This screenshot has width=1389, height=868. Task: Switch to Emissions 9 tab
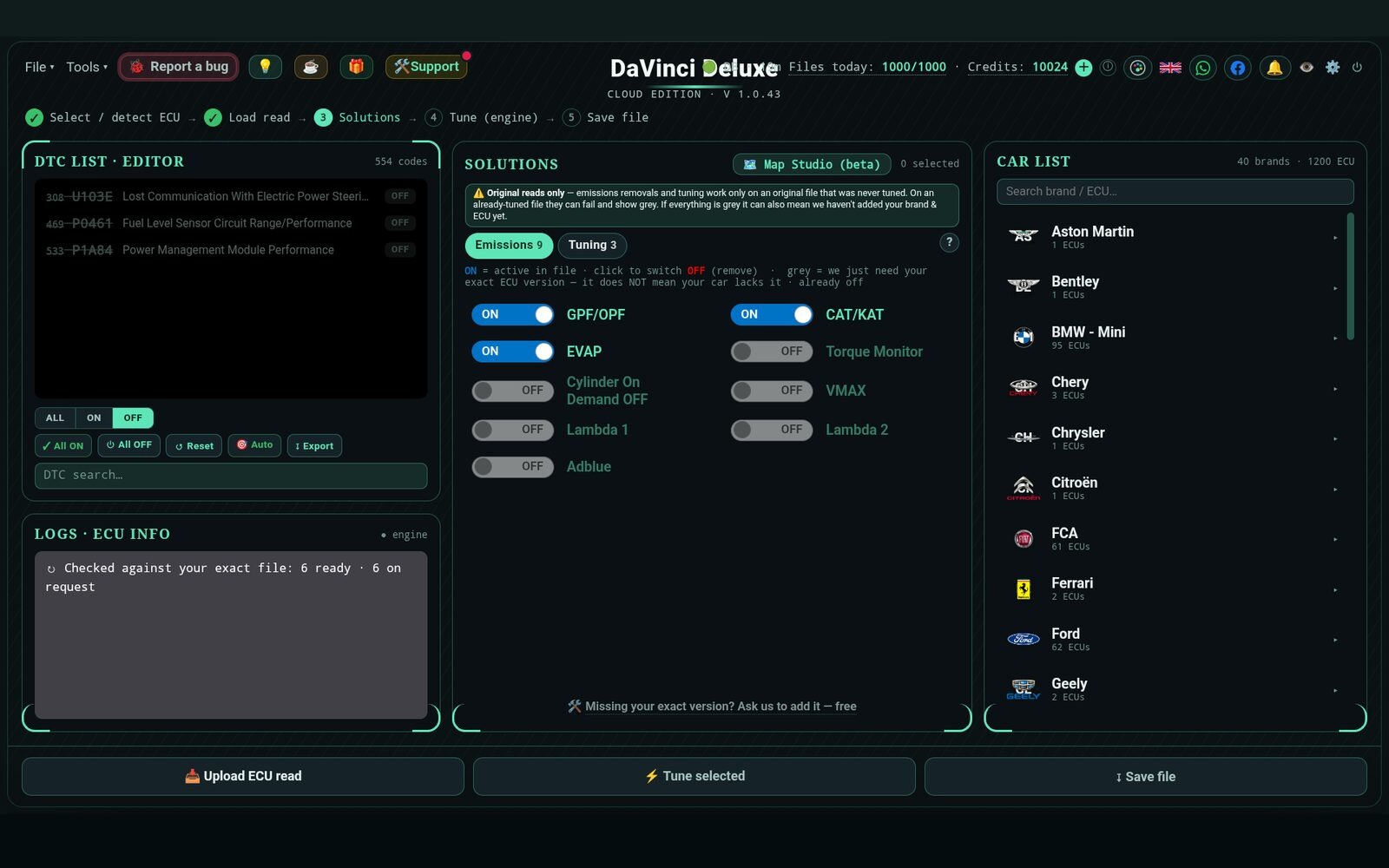(x=509, y=246)
